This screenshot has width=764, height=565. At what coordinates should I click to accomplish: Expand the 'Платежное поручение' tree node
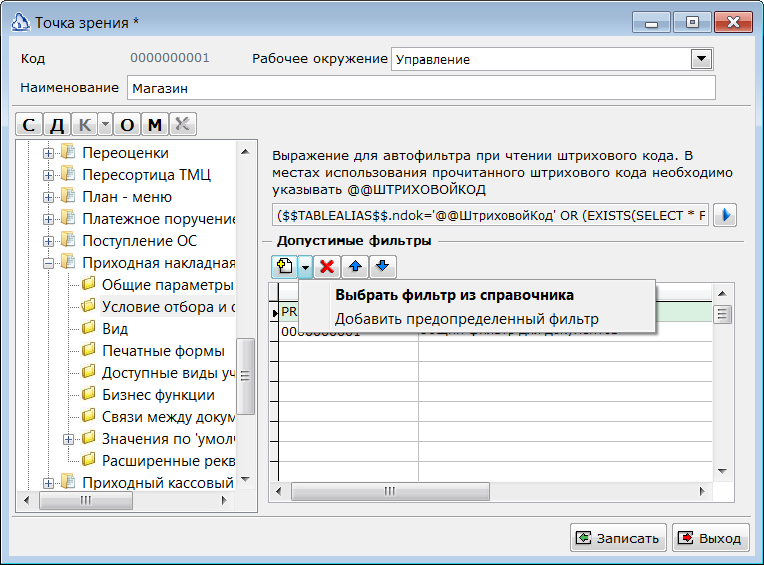[48, 219]
